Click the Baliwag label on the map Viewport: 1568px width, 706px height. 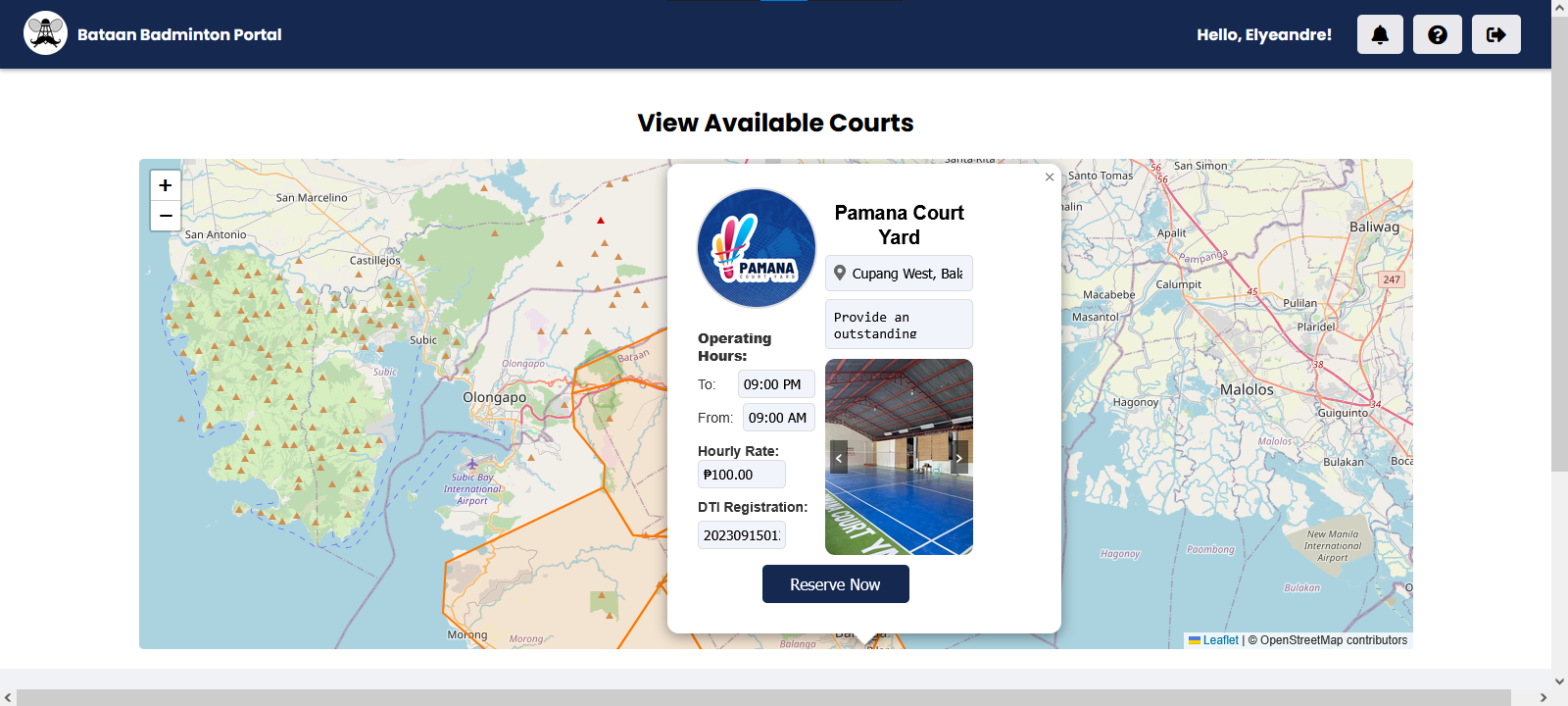click(x=1374, y=227)
